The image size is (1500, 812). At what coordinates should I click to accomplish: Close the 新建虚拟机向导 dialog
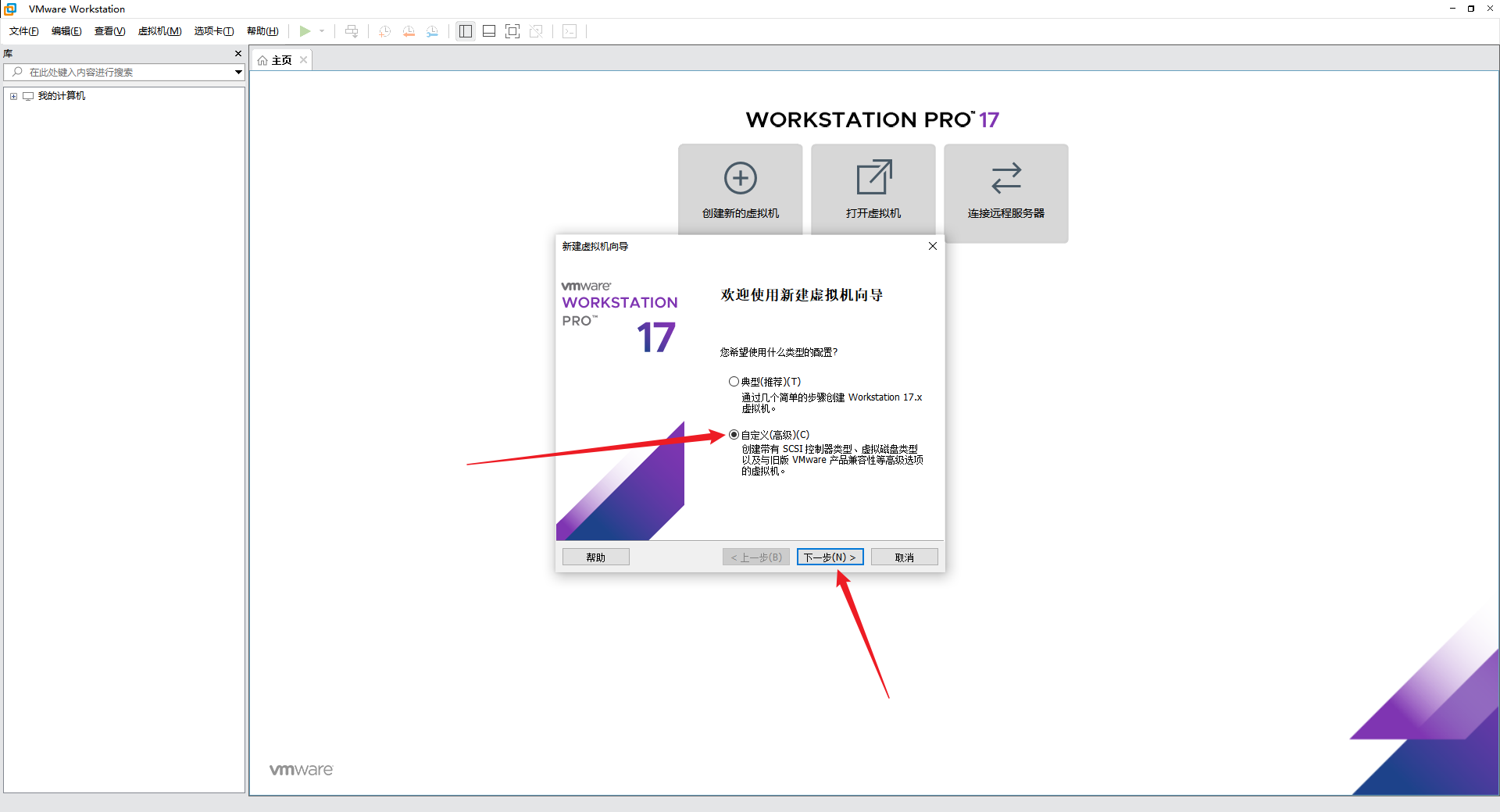(x=932, y=246)
